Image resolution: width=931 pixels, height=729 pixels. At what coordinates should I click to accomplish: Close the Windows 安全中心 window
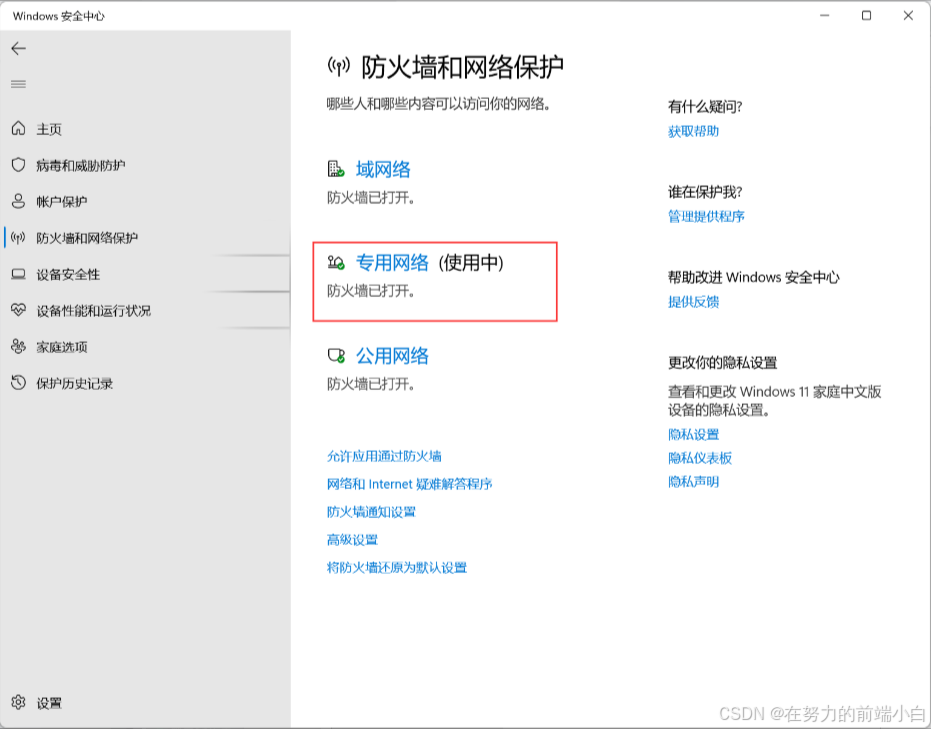pos(908,15)
